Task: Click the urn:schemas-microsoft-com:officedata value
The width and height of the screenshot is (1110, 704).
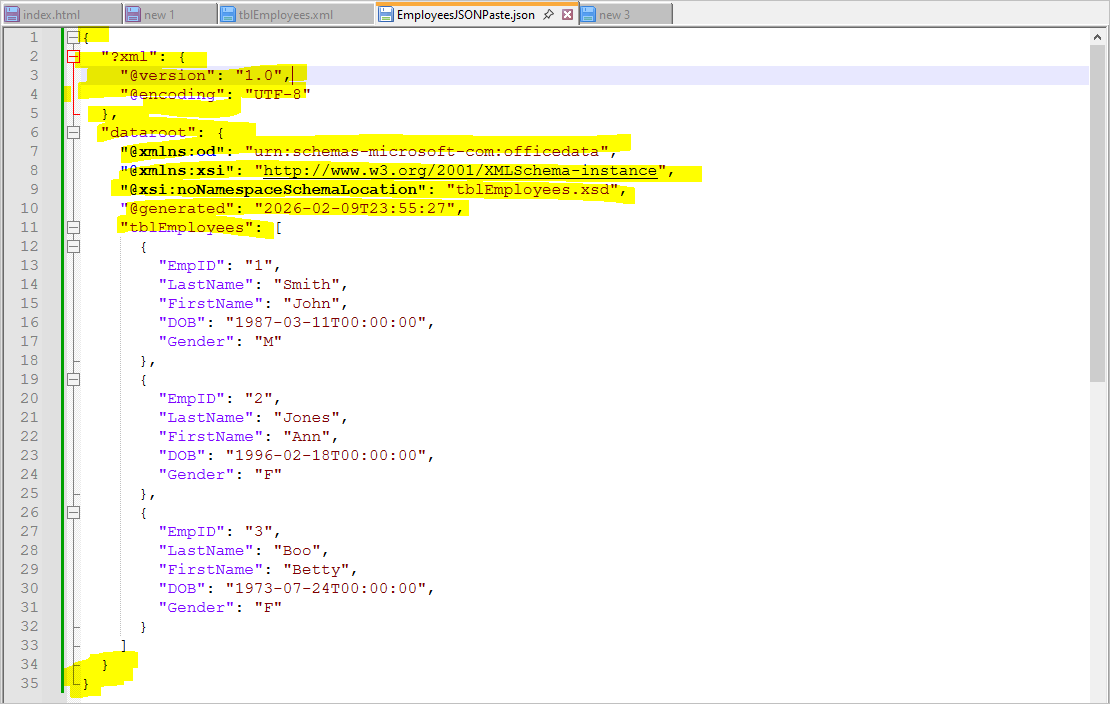Action: tap(427, 152)
